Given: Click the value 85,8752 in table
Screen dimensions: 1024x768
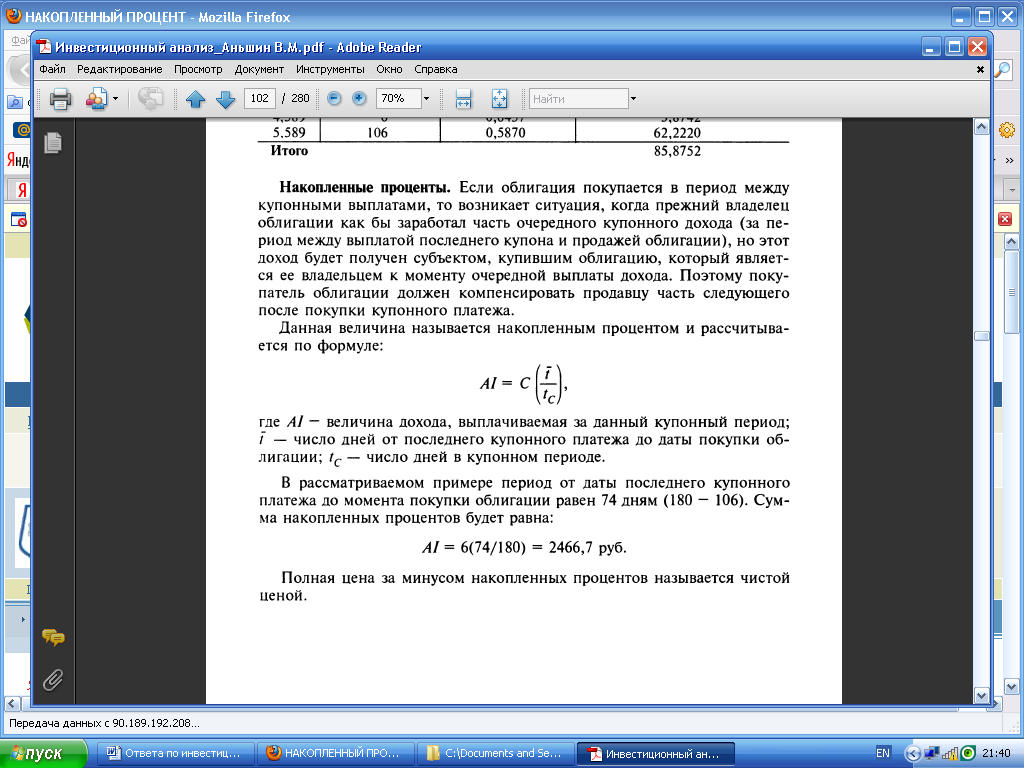Looking at the screenshot, I should (x=677, y=151).
